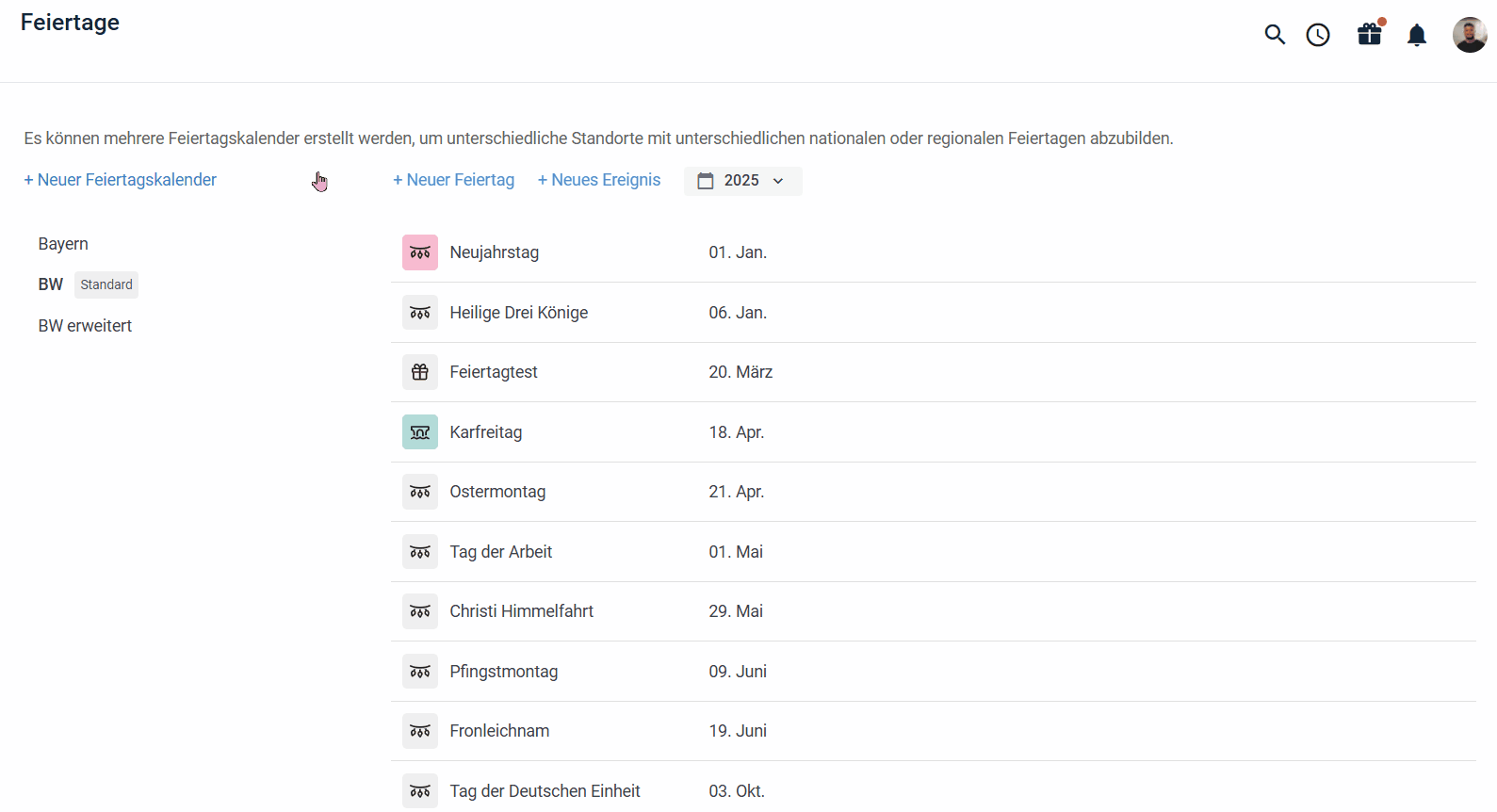Click the pink Neujahrstag holiday icon
Image resolution: width=1497 pixels, height=812 pixels.
click(420, 252)
